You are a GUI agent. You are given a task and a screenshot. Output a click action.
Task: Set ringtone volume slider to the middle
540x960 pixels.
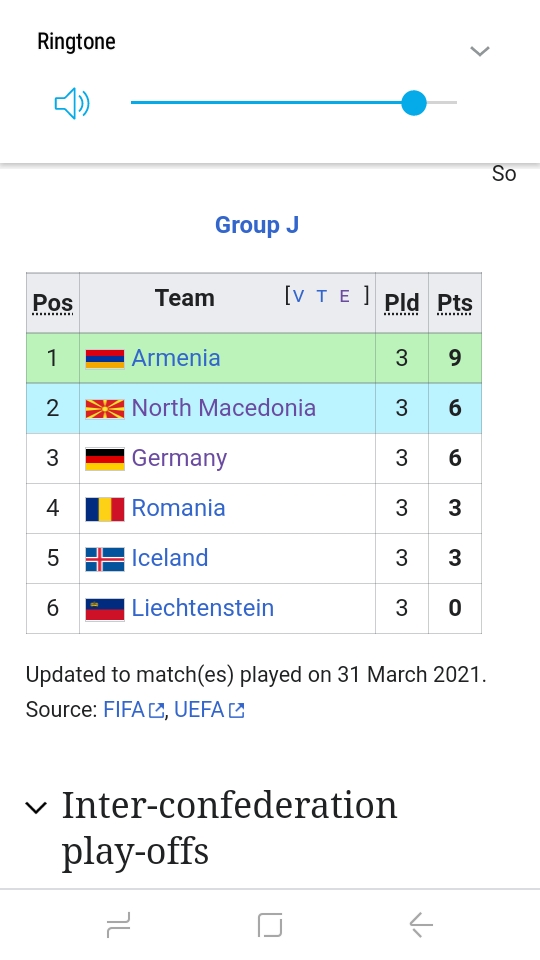click(294, 102)
